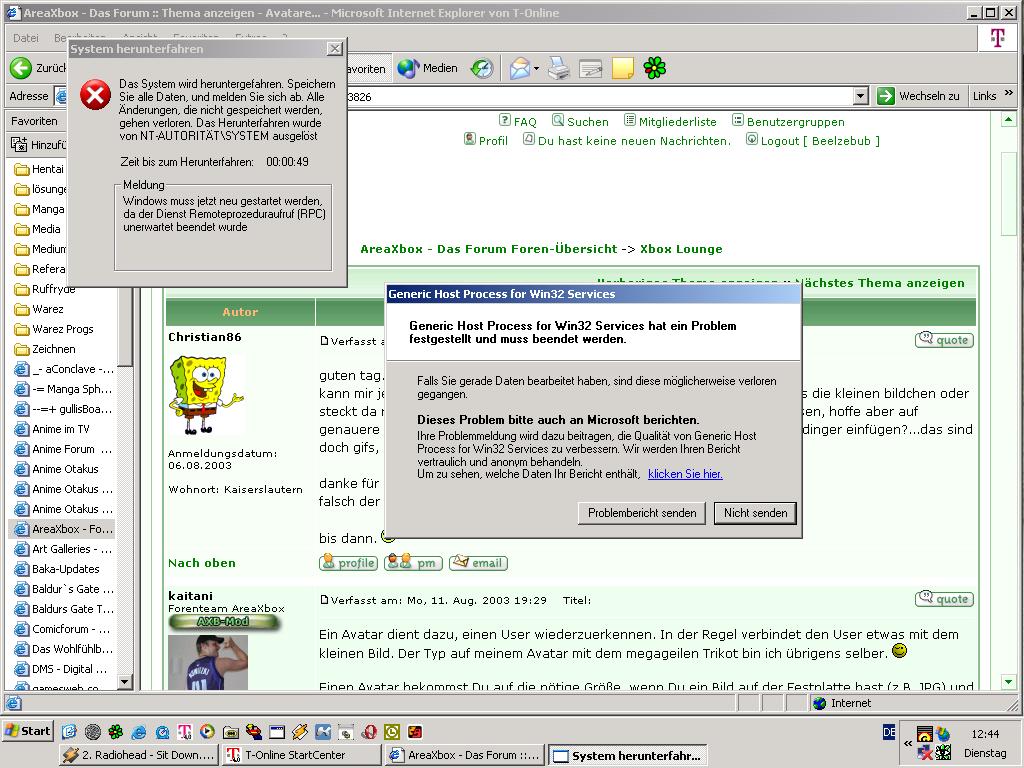Image resolution: width=1024 pixels, height=768 pixels.
Task: Click the Start button
Action: (x=28, y=731)
